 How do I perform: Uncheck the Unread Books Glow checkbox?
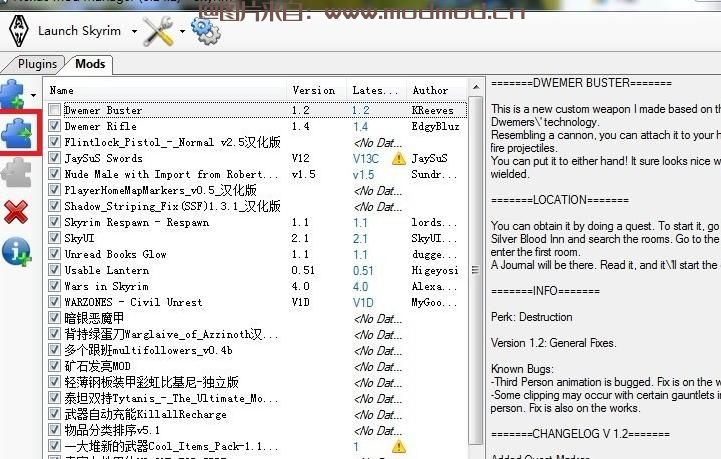[x=54, y=254]
